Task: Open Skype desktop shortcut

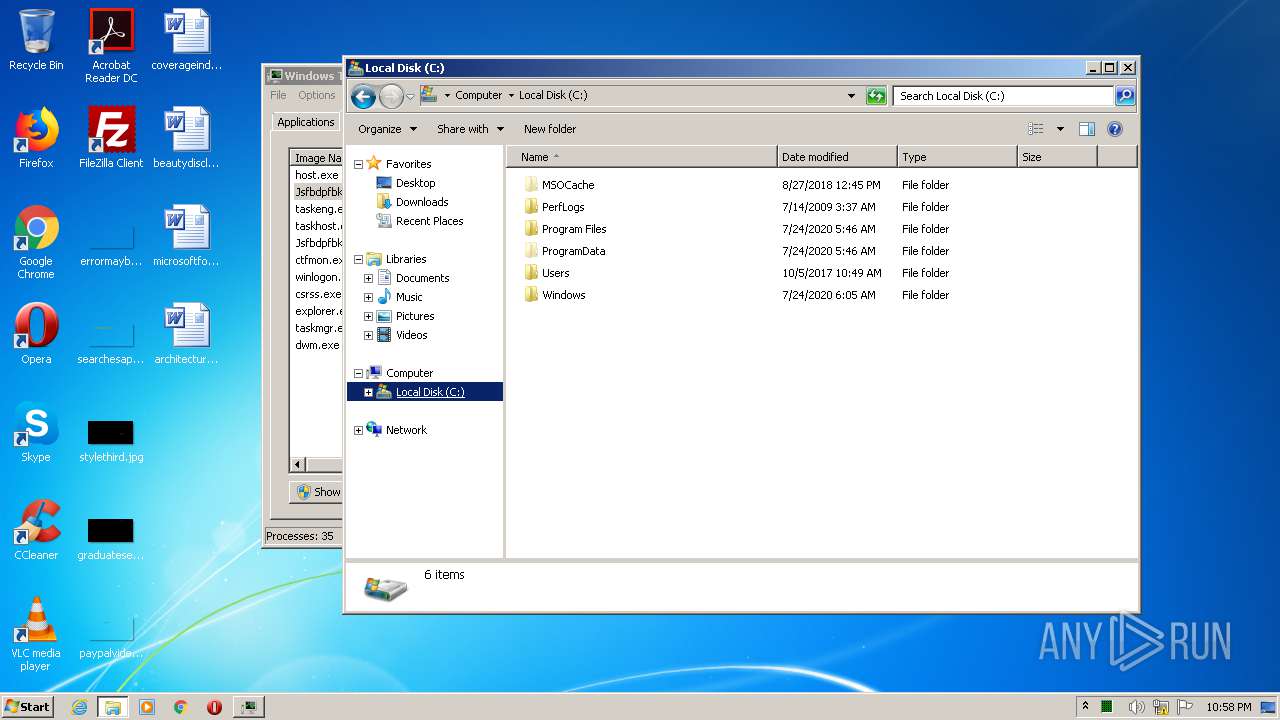Action: click(36, 432)
